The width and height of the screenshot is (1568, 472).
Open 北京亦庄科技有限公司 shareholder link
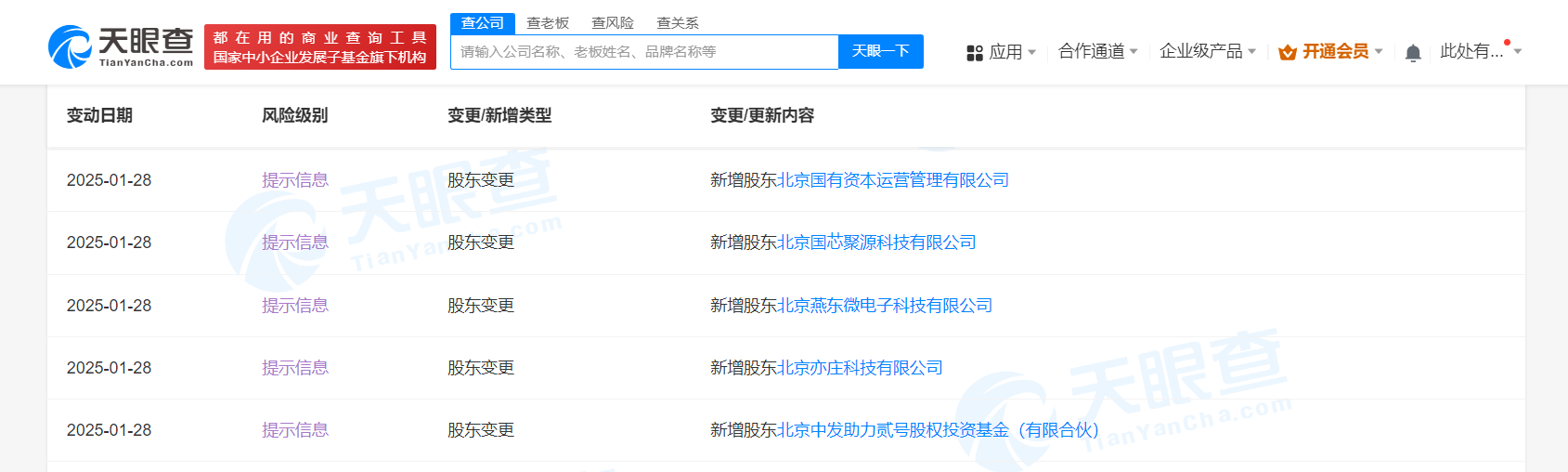(860, 368)
